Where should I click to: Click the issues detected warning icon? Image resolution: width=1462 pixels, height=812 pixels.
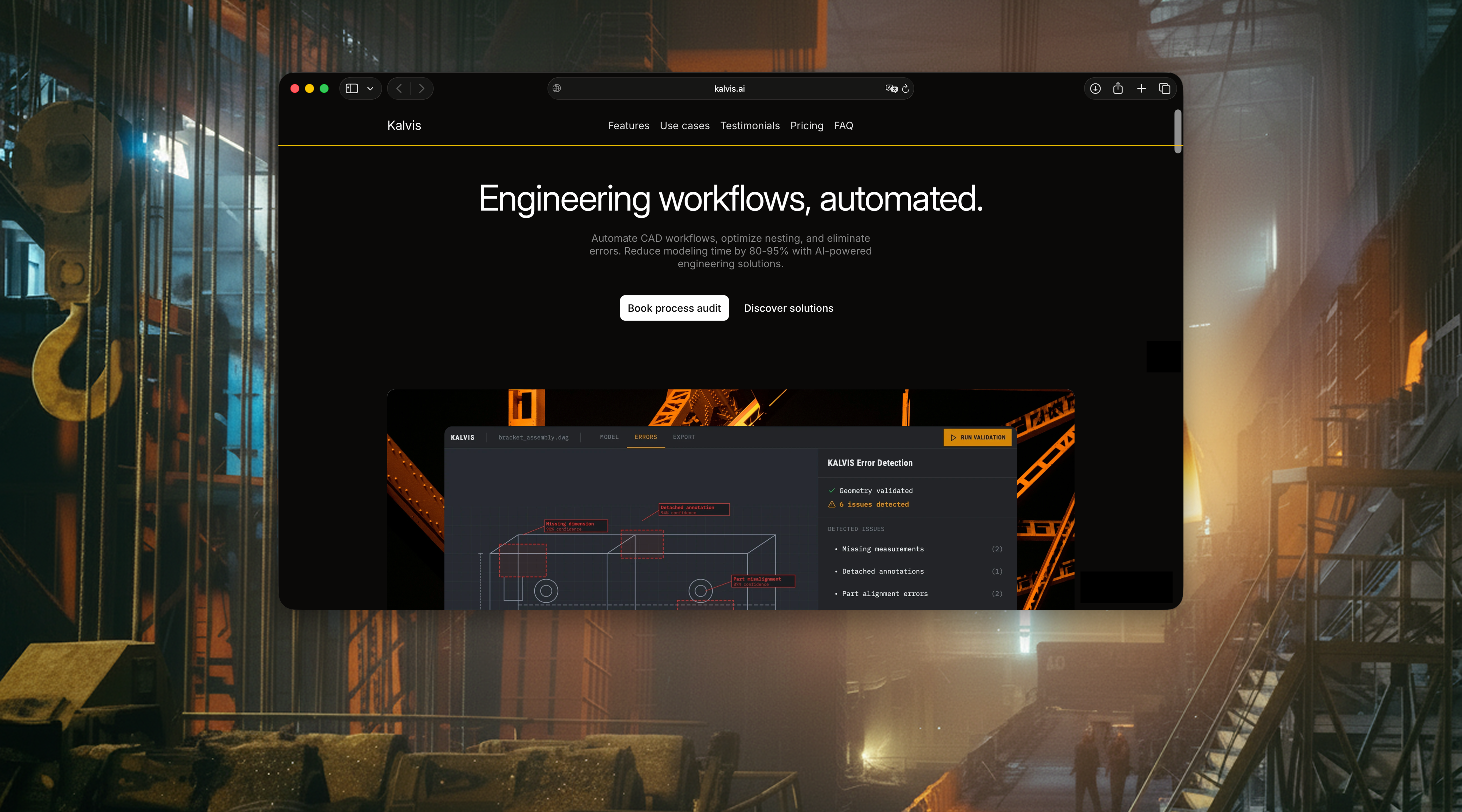[831, 504]
